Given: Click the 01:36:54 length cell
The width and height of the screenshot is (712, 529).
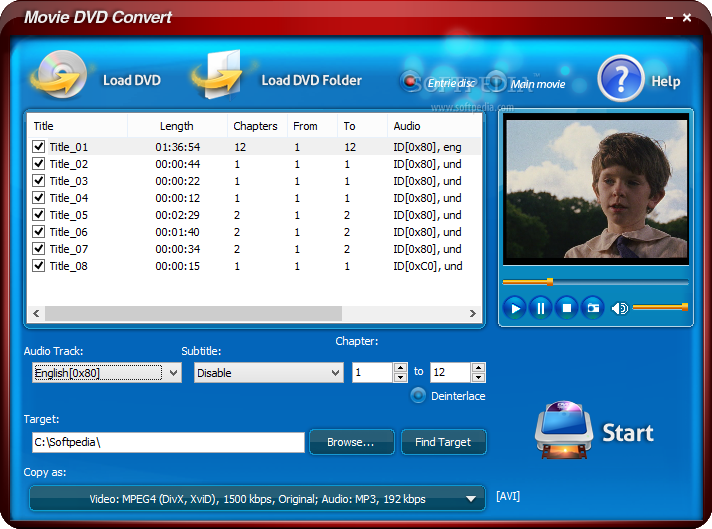Looking at the screenshot, I should pyautogui.click(x=178, y=147).
